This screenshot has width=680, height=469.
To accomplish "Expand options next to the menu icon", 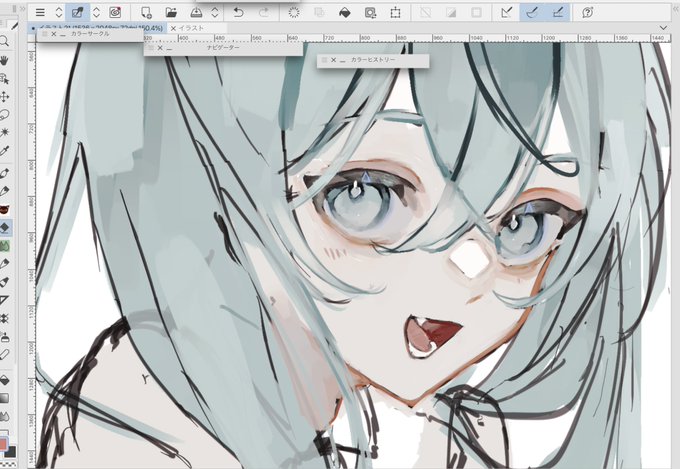I will pyautogui.click(x=59, y=13).
